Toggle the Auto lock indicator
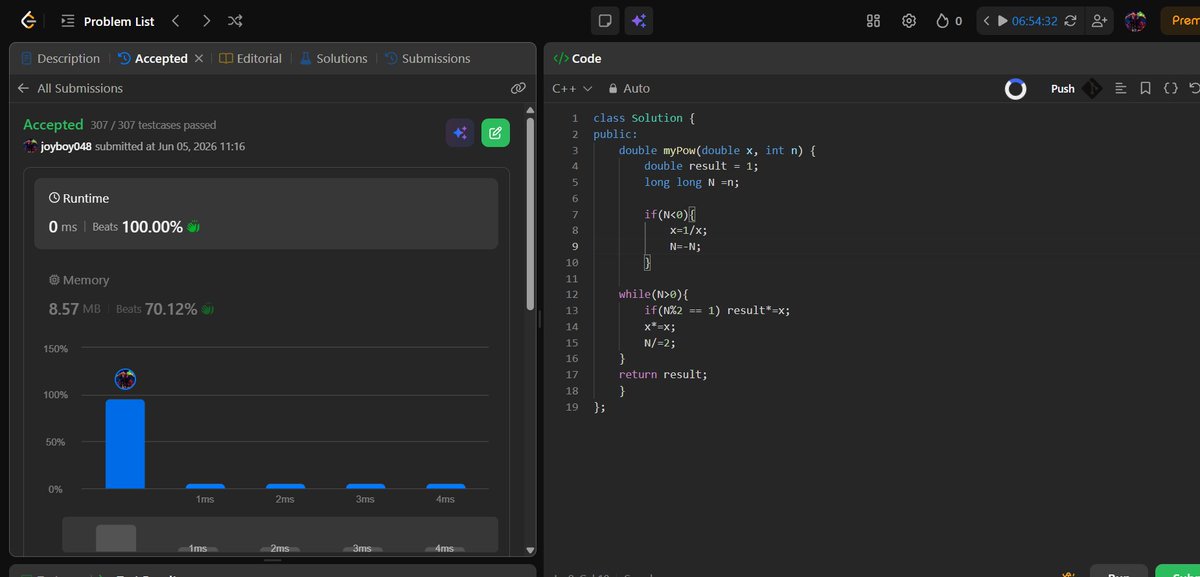The width and height of the screenshot is (1200, 577). 628,88
